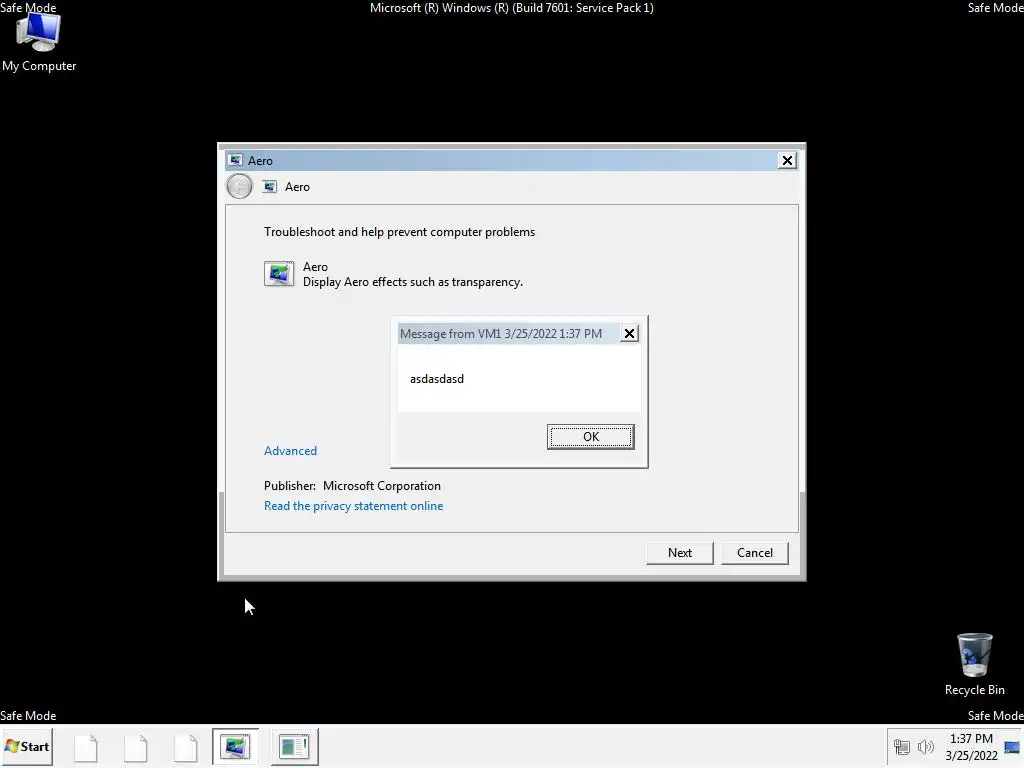Click Troubleshoot and help prevent heading
This screenshot has width=1024, height=768.
tap(400, 232)
